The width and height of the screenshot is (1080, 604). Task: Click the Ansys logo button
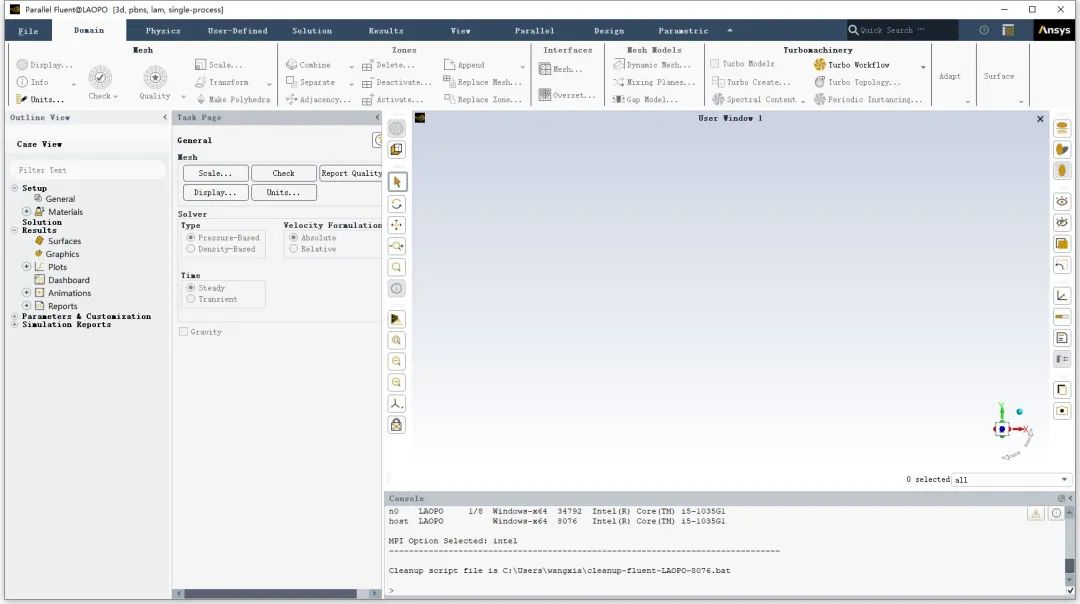1053,31
